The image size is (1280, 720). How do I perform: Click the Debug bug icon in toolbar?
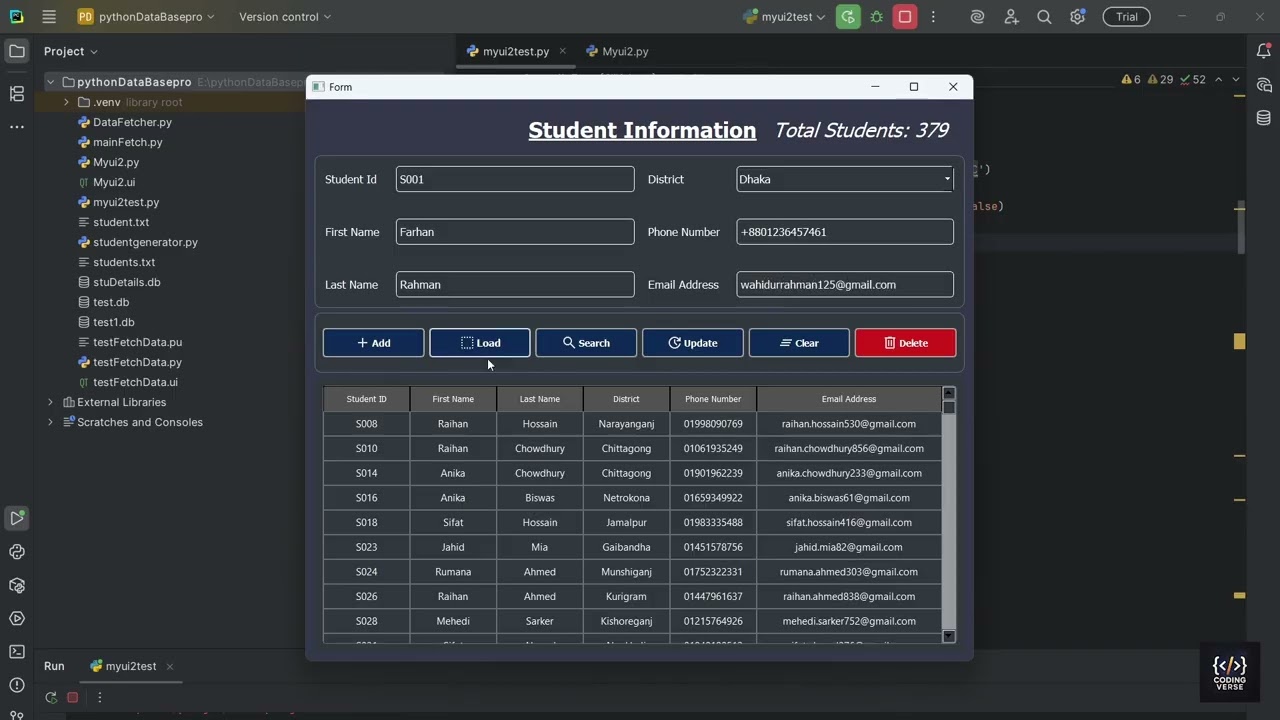(x=877, y=17)
